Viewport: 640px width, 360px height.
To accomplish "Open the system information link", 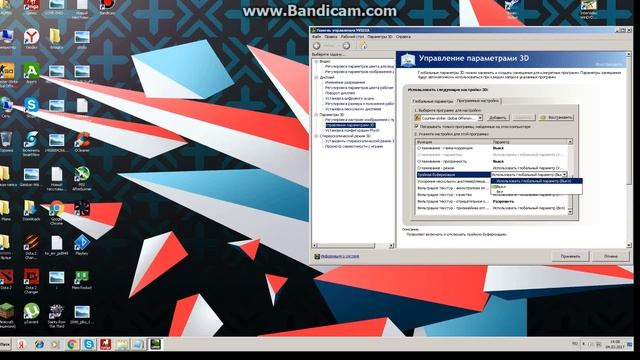I will 340,256.
